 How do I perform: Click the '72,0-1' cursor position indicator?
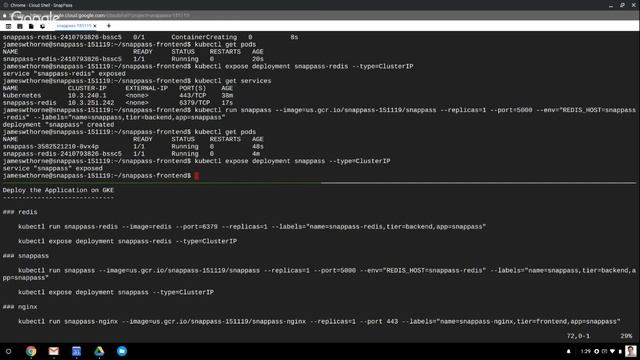[x=578, y=336]
